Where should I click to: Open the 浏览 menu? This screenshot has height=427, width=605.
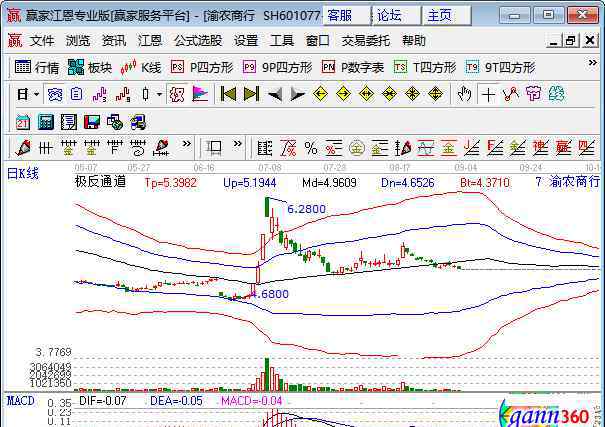click(78, 41)
